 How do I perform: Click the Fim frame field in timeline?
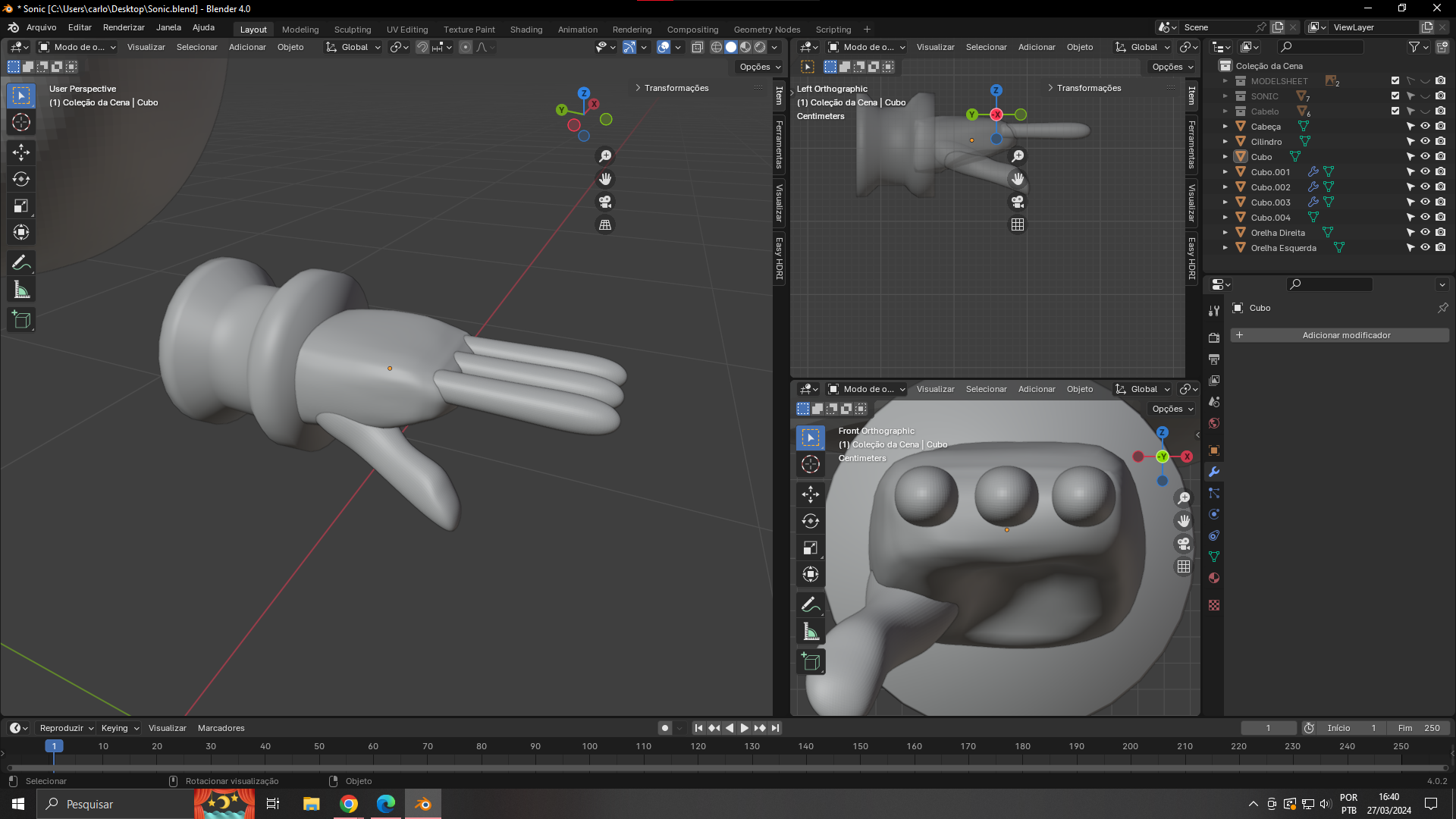(x=1418, y=728)
